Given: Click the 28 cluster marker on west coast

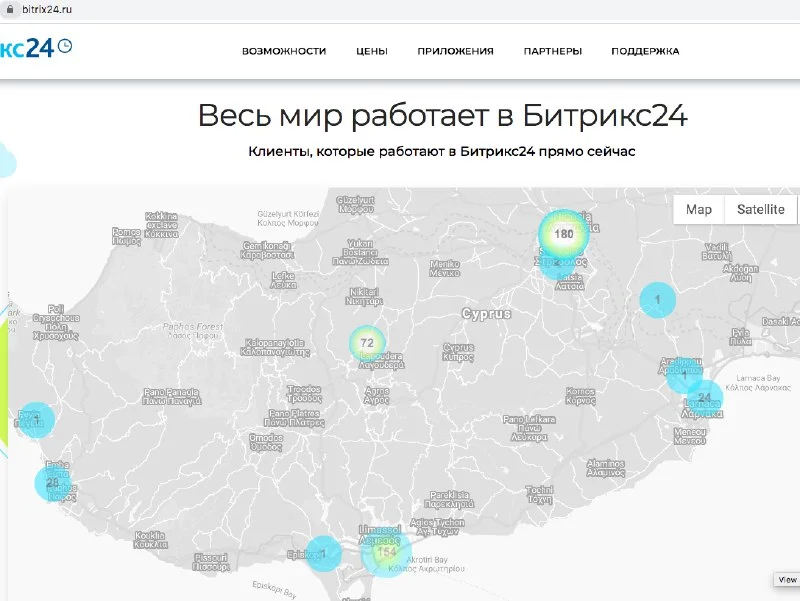Looking at the screenshot, I should click(x=52, y=483).
